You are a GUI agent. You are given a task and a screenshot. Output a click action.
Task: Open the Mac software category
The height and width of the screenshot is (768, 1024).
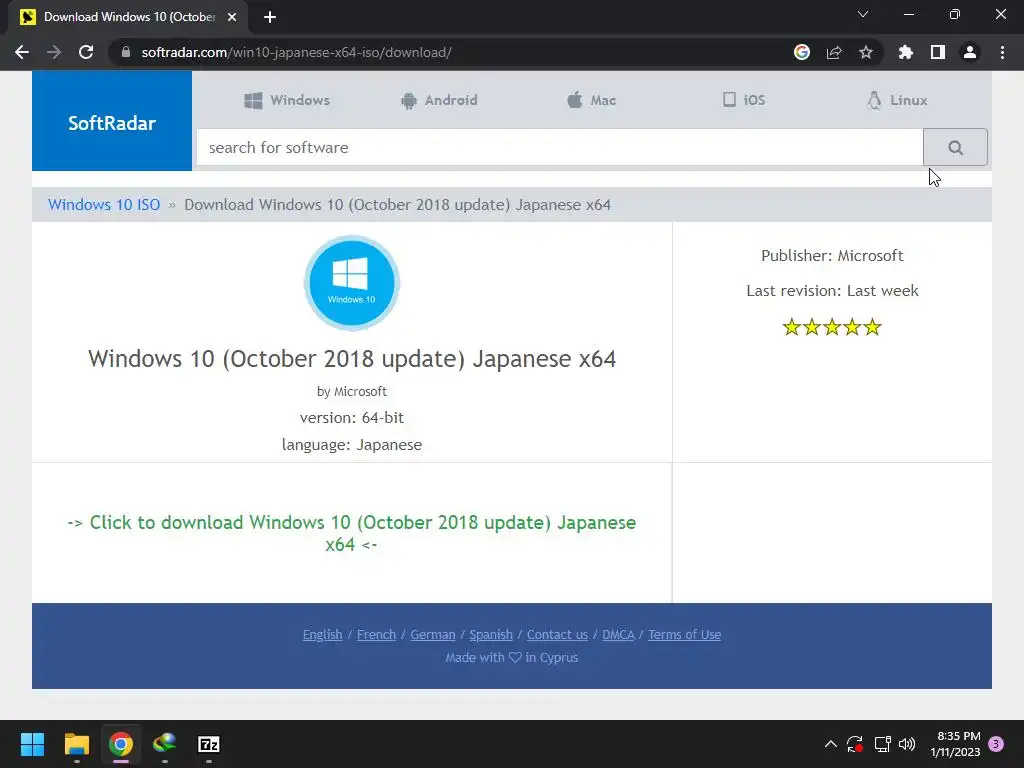[x=591, y=100]
